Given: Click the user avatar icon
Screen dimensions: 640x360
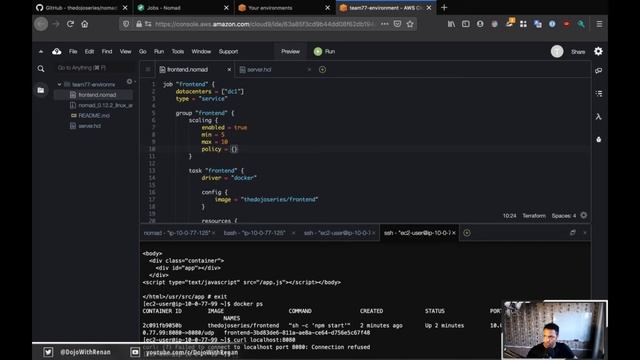Looking at the screenshot, I should 557,51.
